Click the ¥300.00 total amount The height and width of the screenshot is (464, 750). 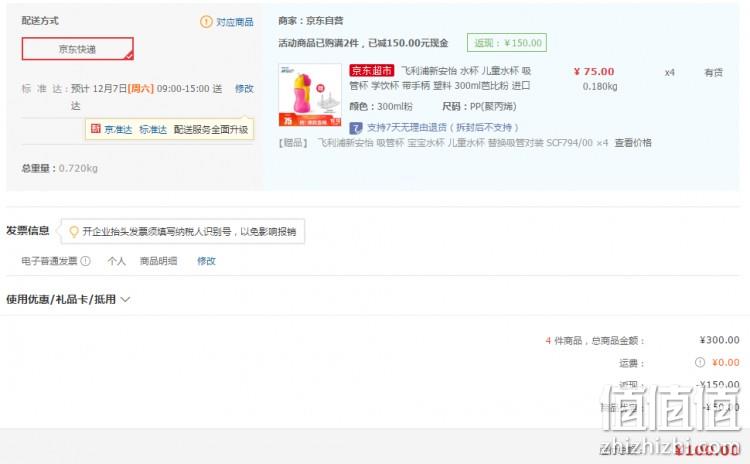click(x=719, y=340)
